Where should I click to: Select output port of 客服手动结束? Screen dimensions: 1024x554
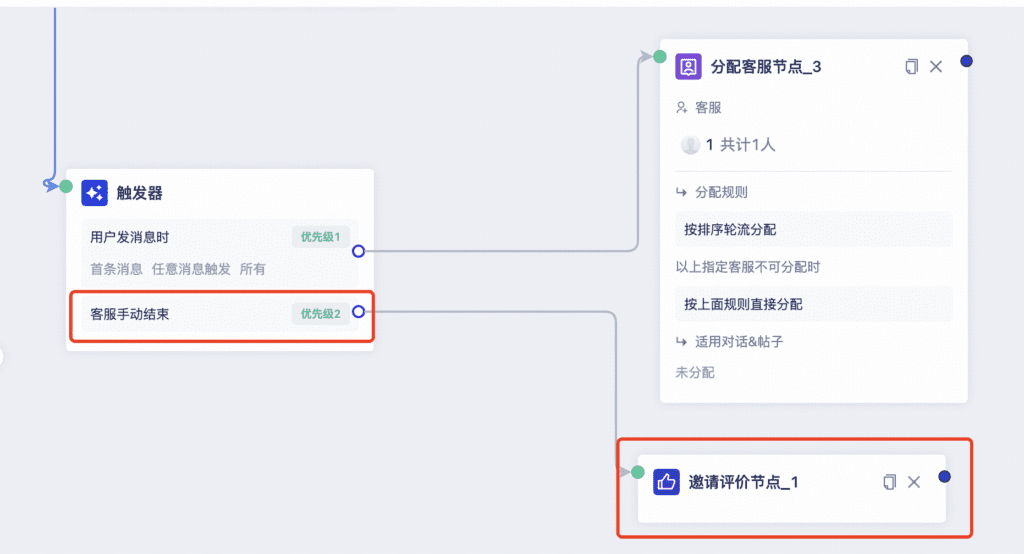tap(359, 312)
